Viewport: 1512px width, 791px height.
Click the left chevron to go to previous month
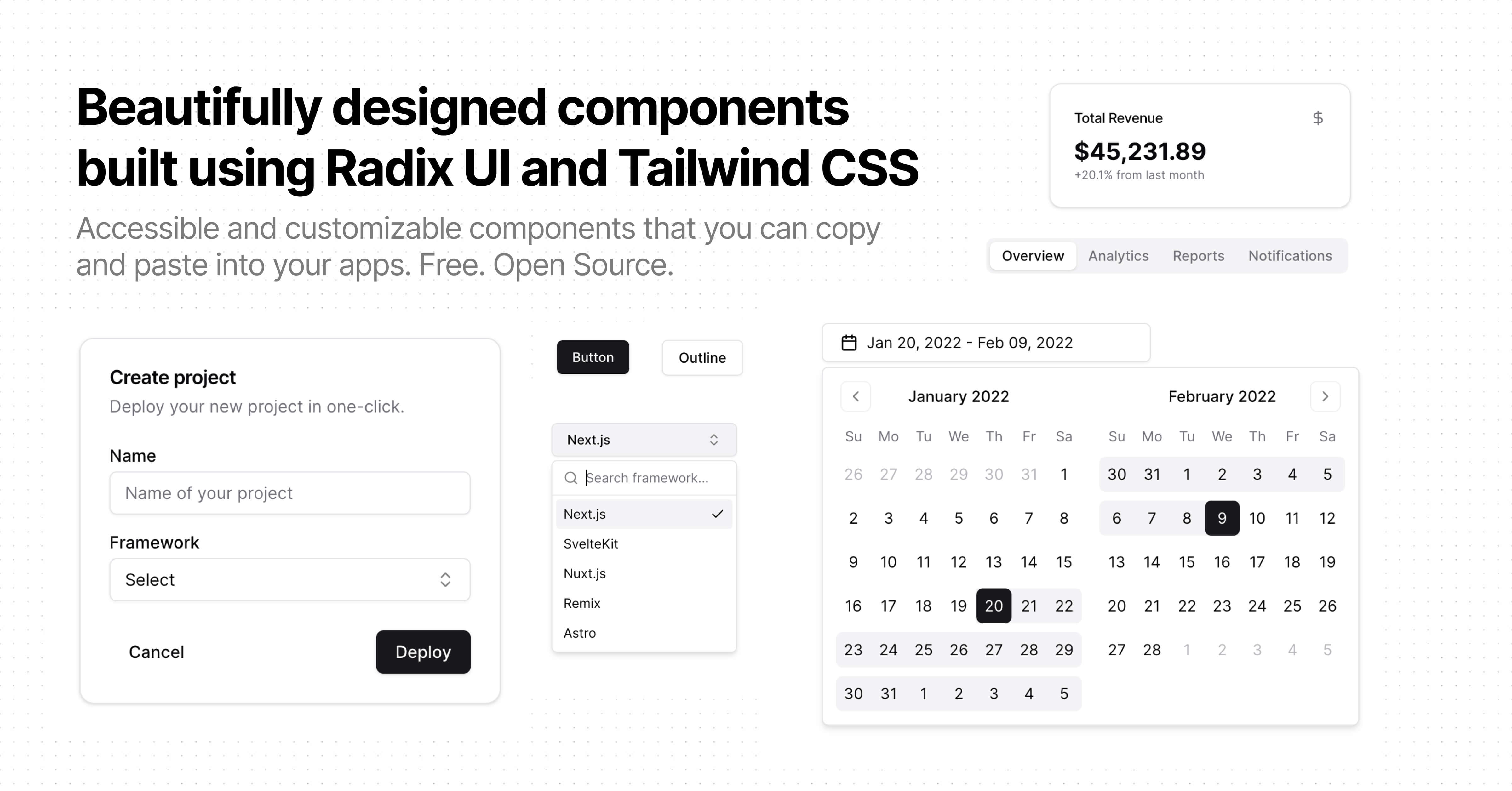855,396
